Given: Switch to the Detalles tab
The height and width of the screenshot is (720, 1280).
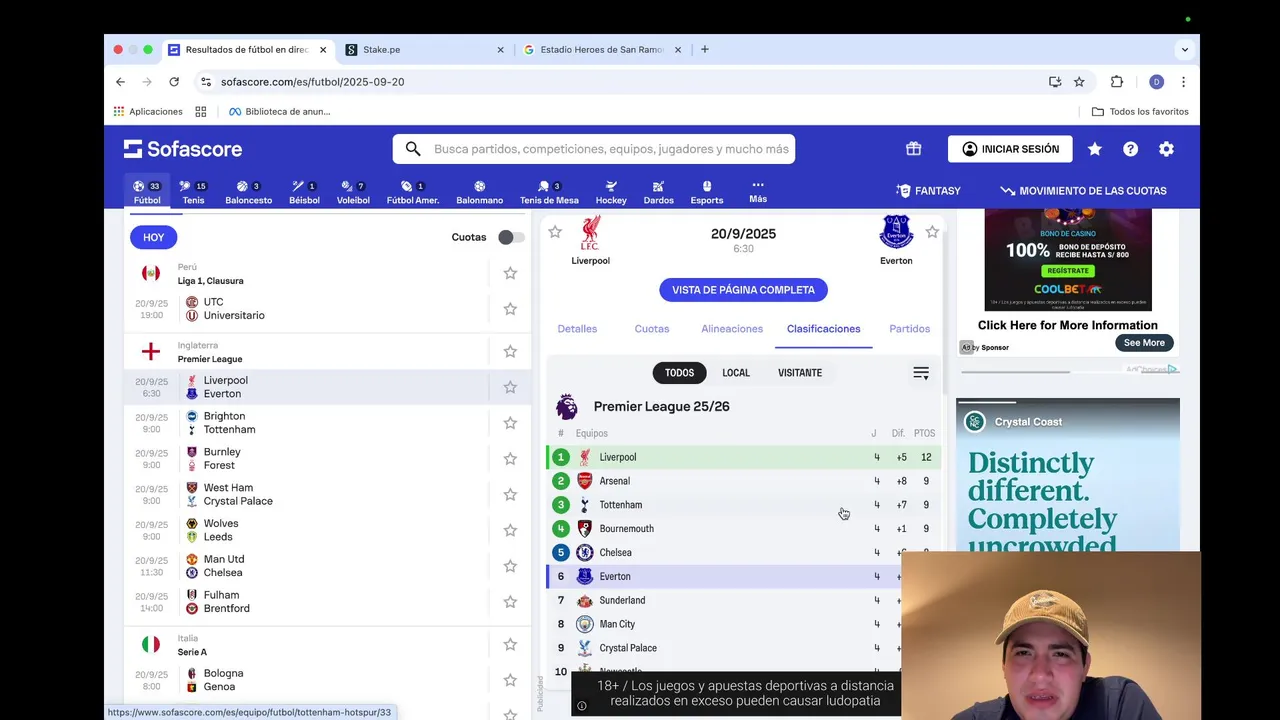Looking at the screenshot, I should (x=577, y=329).
